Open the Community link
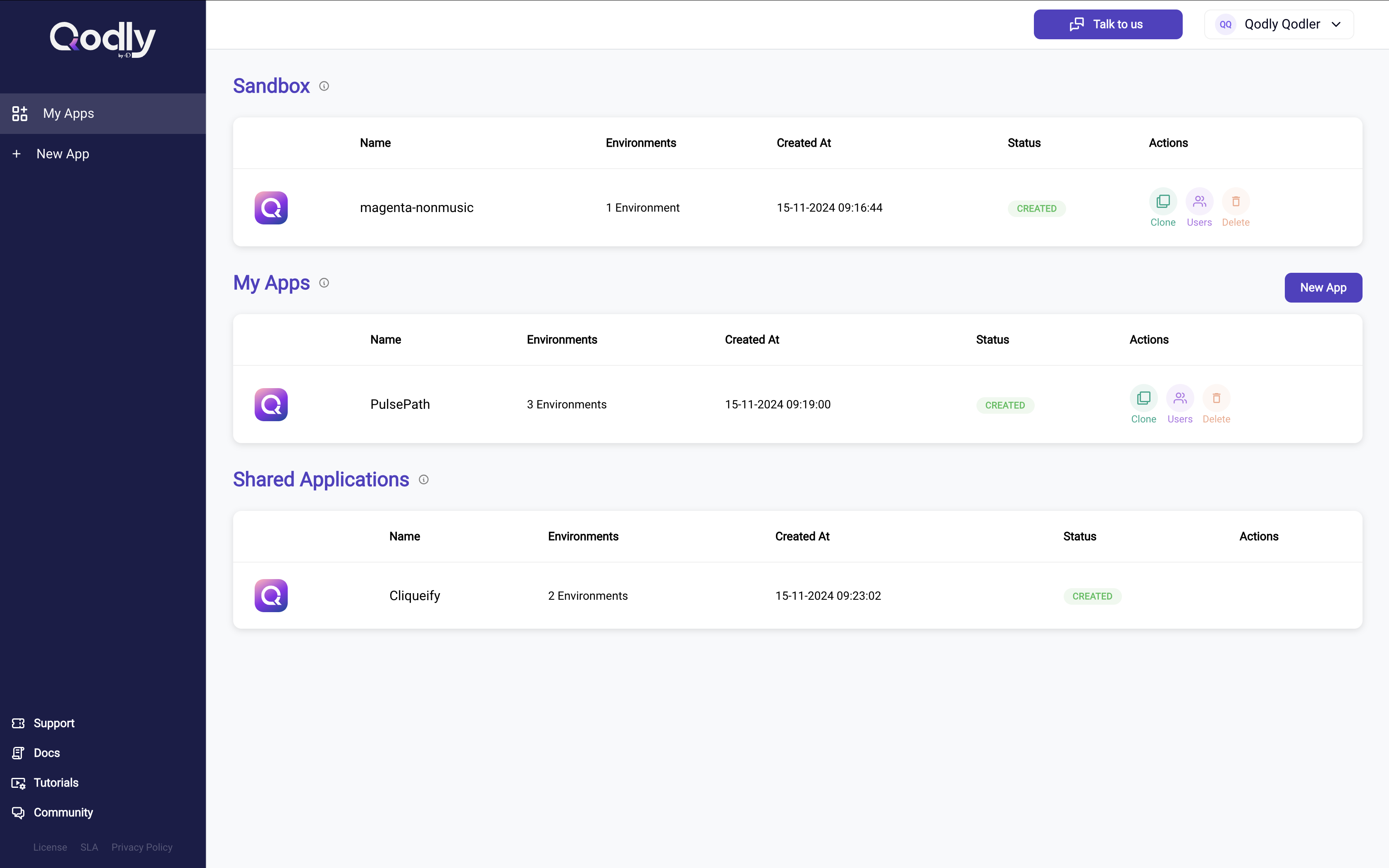This screenshot has width=1389, height=868. tap(52, 813)
